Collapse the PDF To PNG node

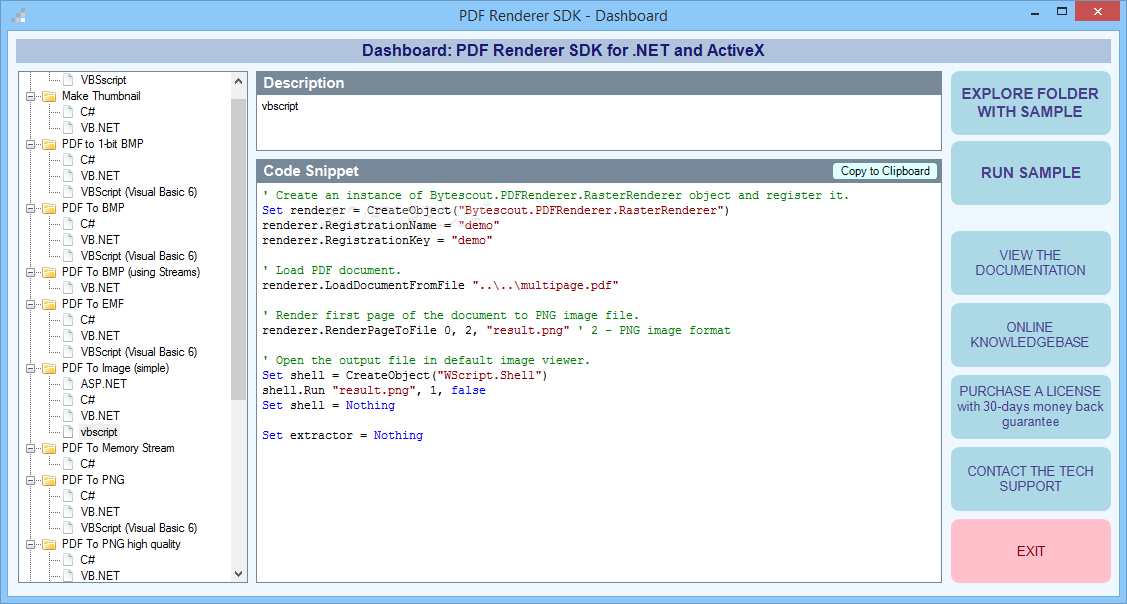coord(30,480)
